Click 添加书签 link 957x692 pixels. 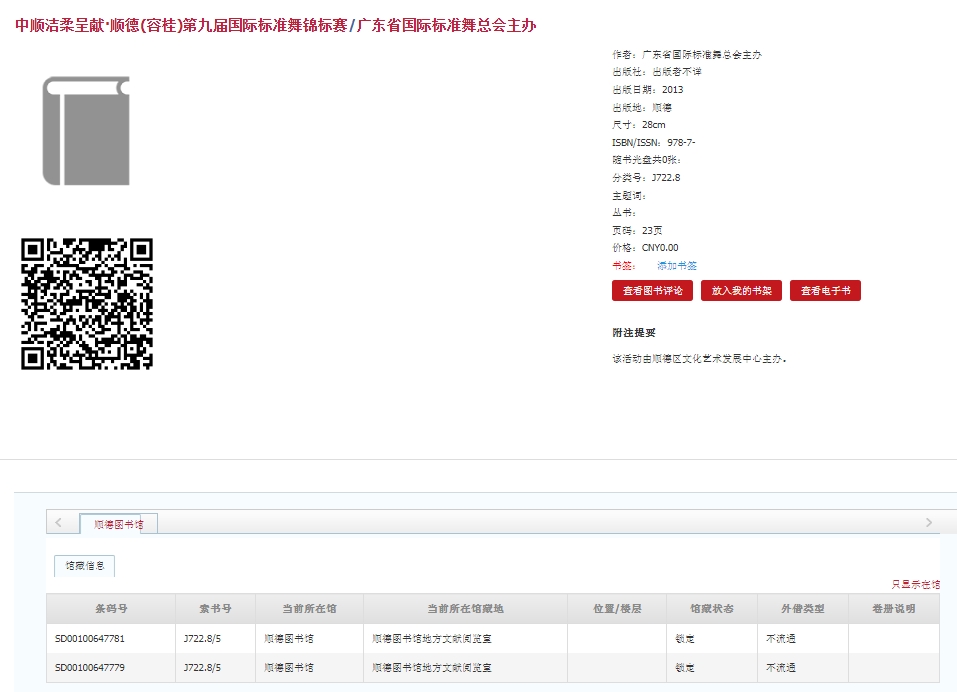click(x=677, y=265)
